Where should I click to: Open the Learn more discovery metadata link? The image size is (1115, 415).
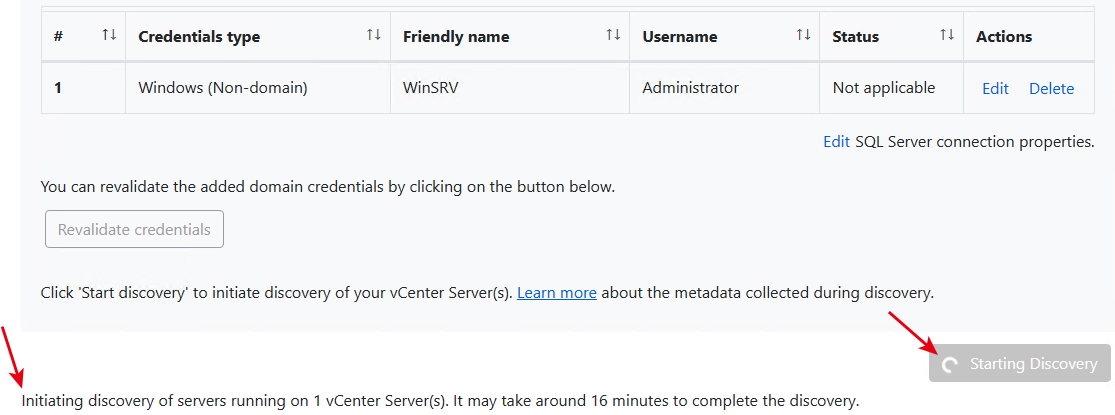pyautogui.click(x=557, y=293)
